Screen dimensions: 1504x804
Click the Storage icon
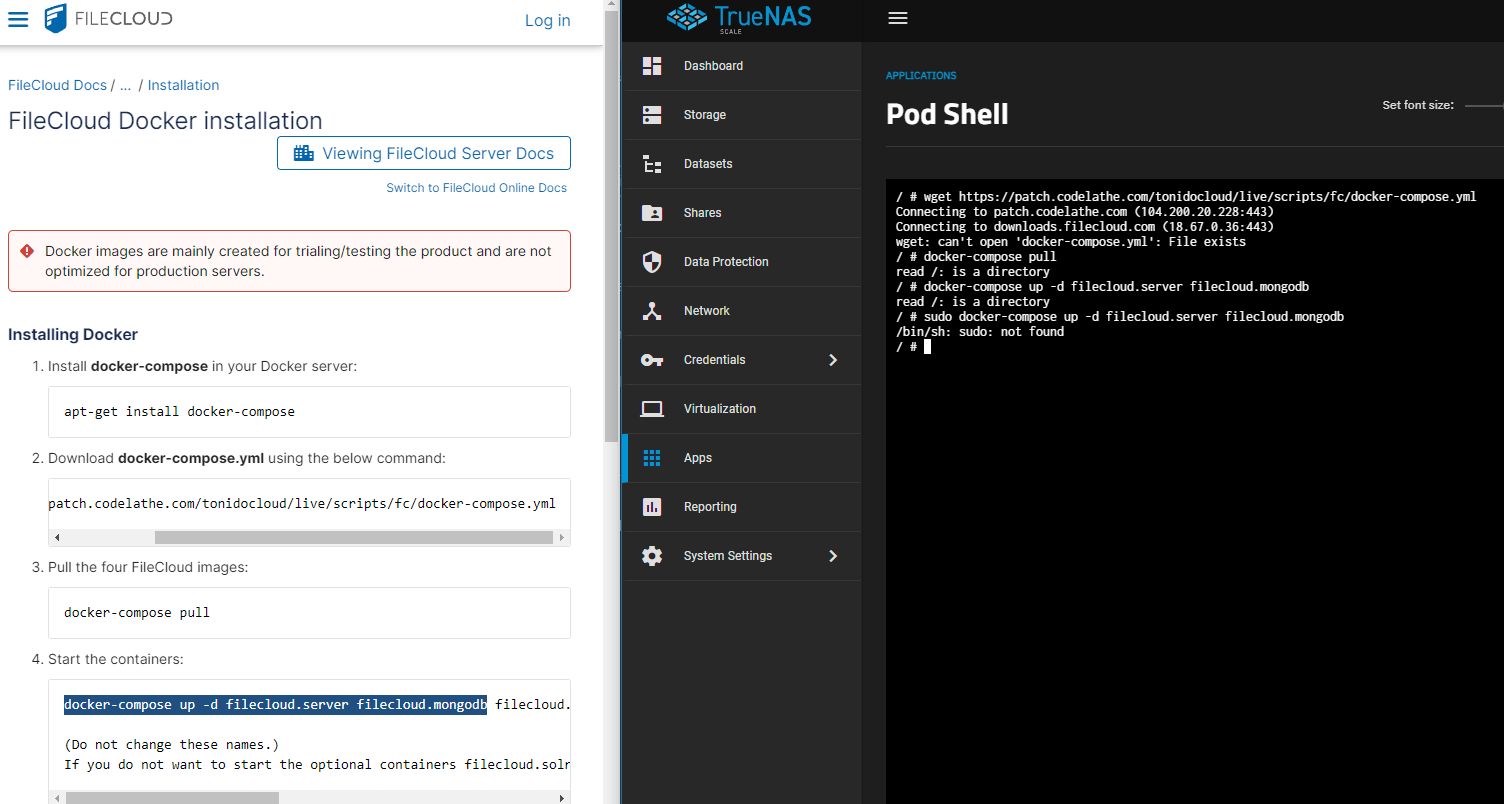[652, 115]
